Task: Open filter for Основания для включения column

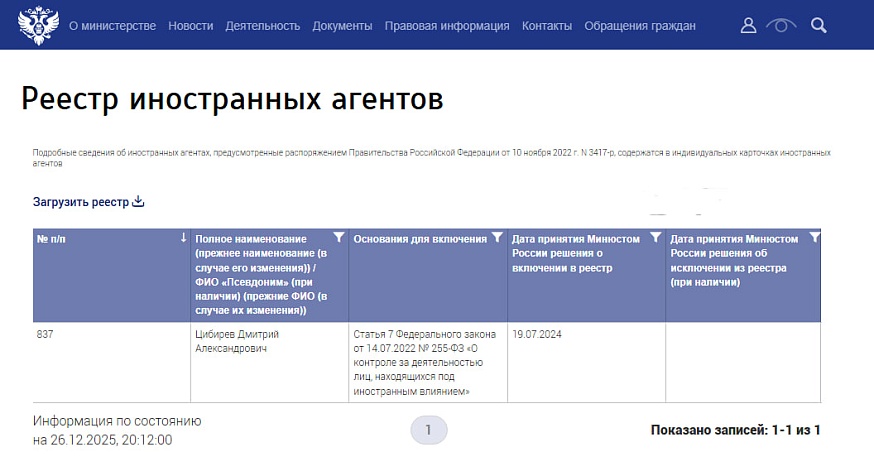Action: click(x=497, y=237)
